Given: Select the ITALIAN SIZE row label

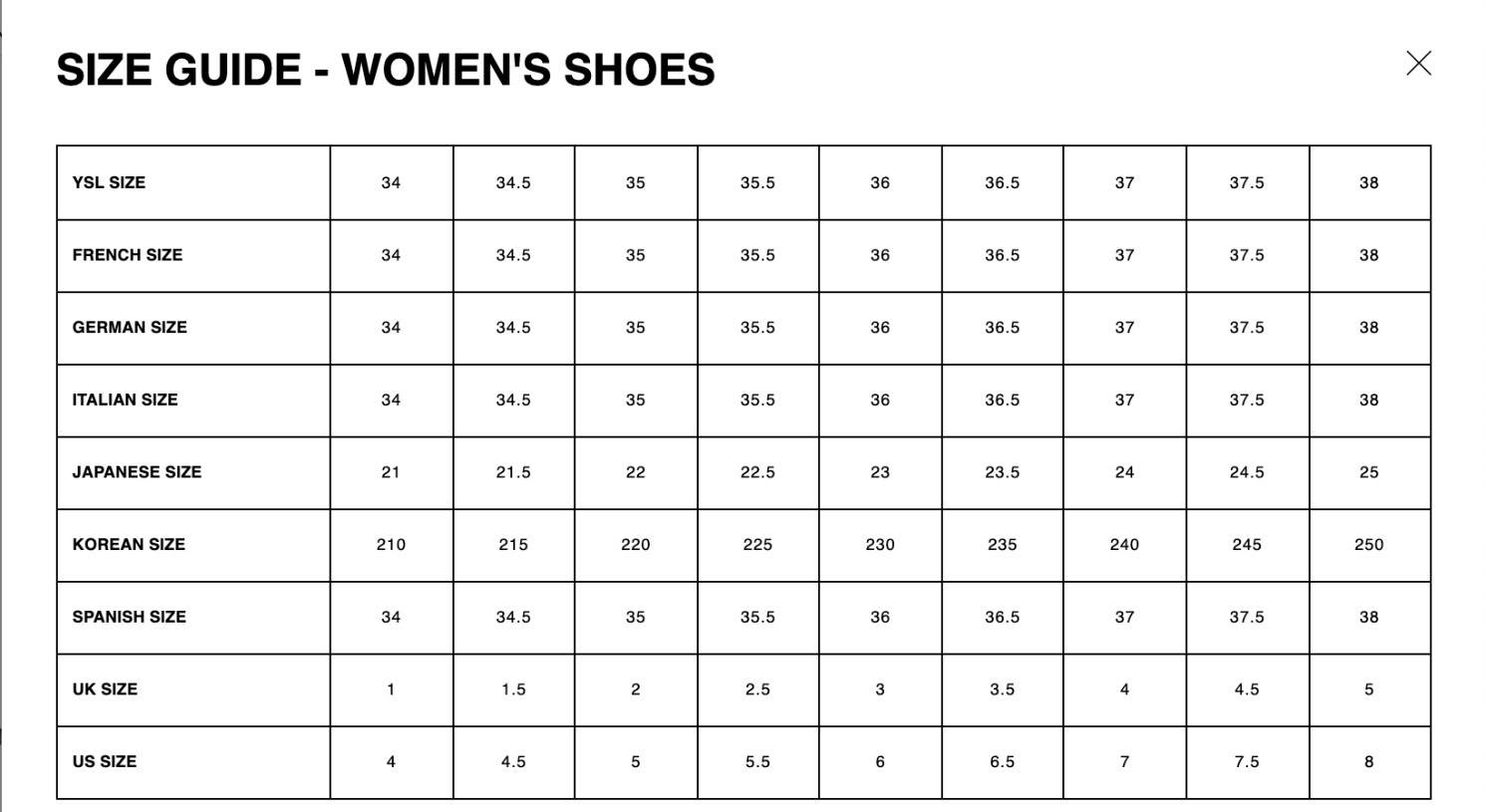Looking at the screenshot, I should (x=125, y=400).
